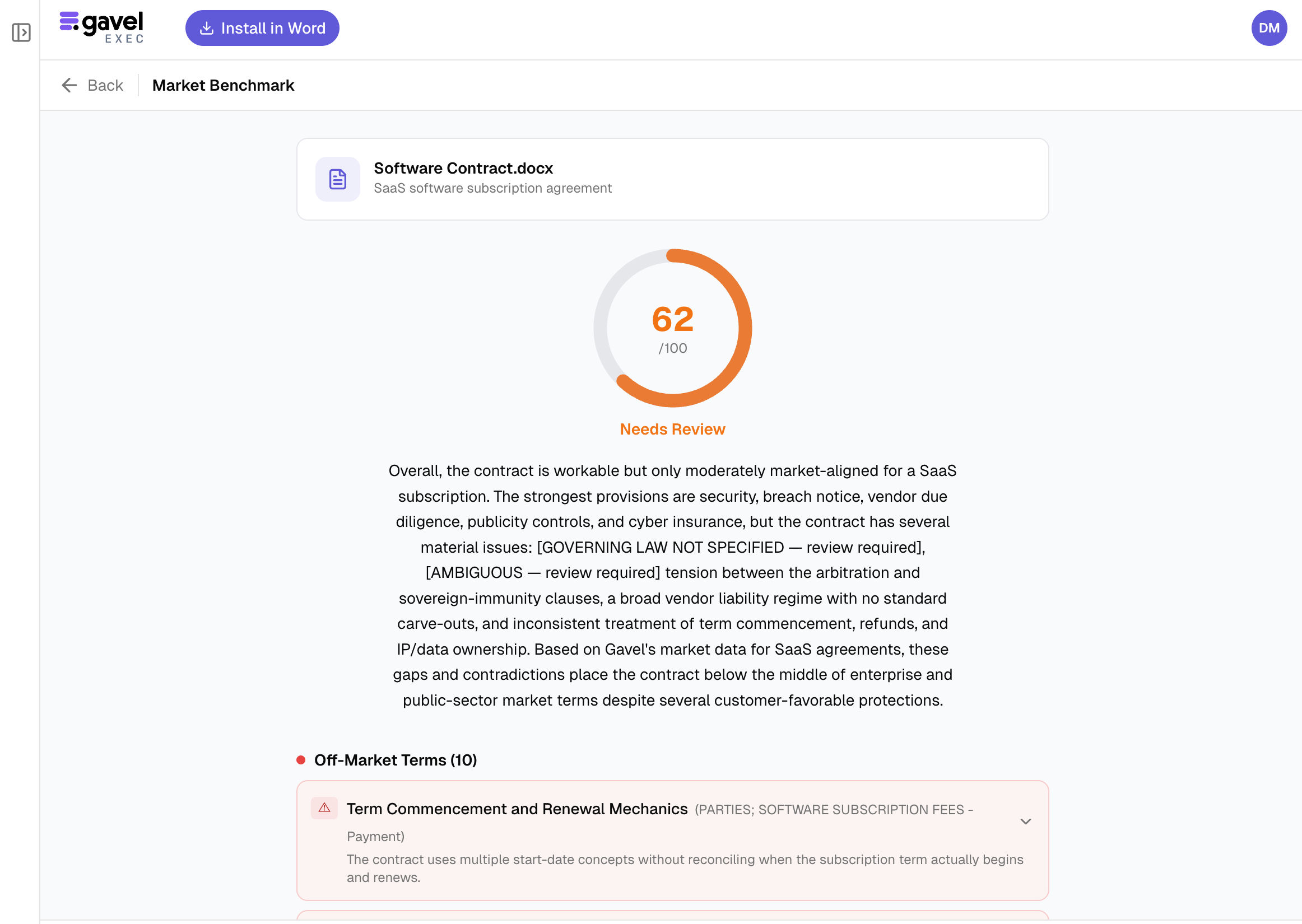Screen dimensions: 1302x924
Task: Click the red warning triangle icon
Action: (x=324, y=808)
